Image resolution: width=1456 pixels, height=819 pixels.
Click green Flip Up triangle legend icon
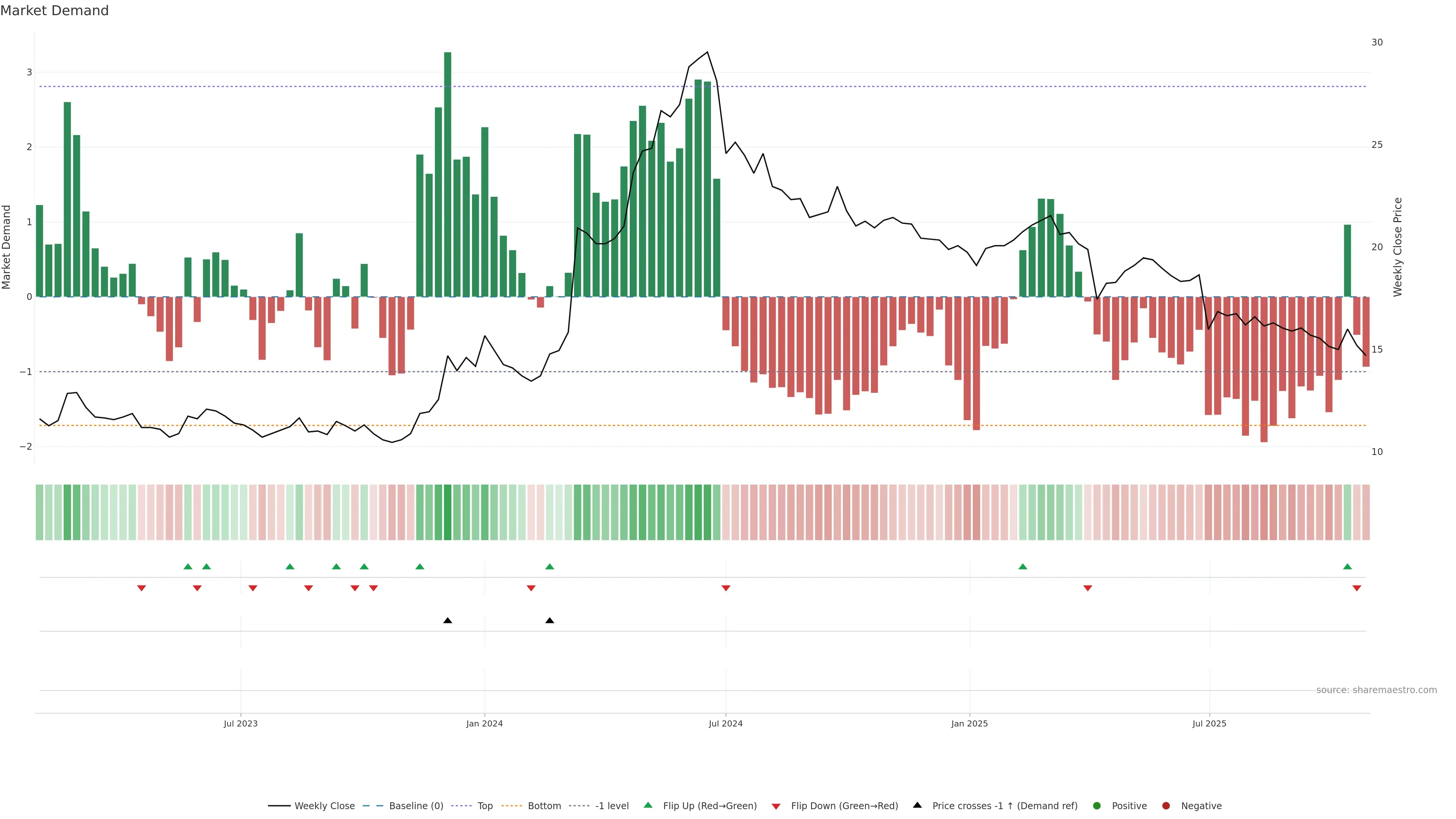click(648, 805)
